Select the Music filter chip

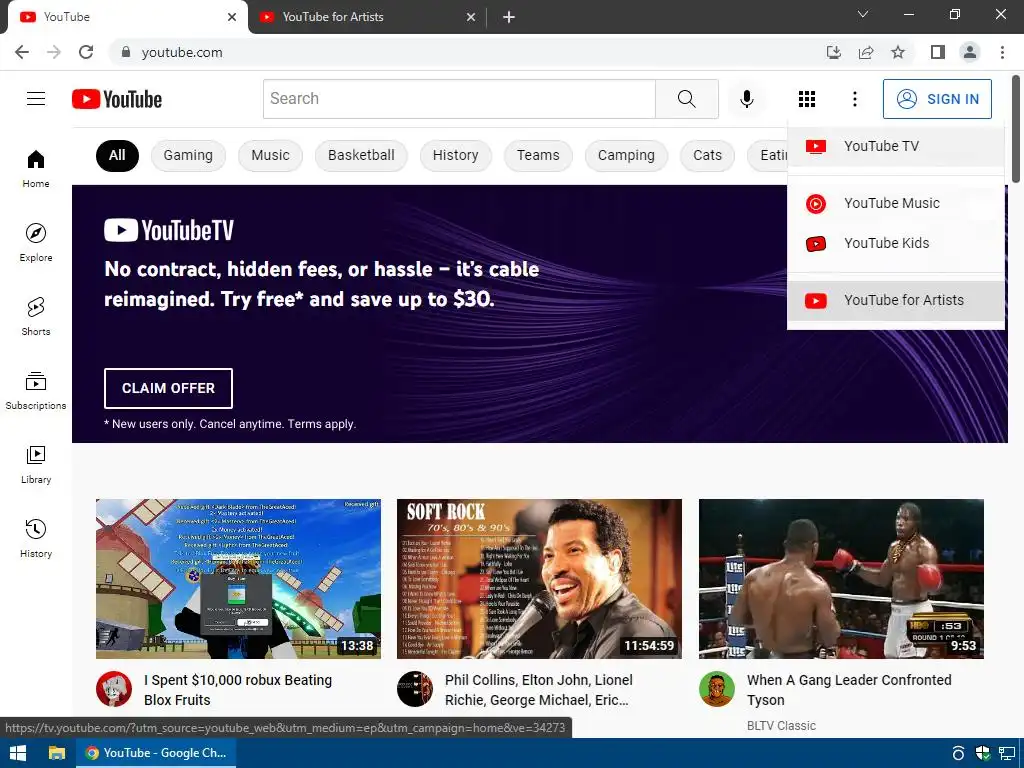point(270,155)
